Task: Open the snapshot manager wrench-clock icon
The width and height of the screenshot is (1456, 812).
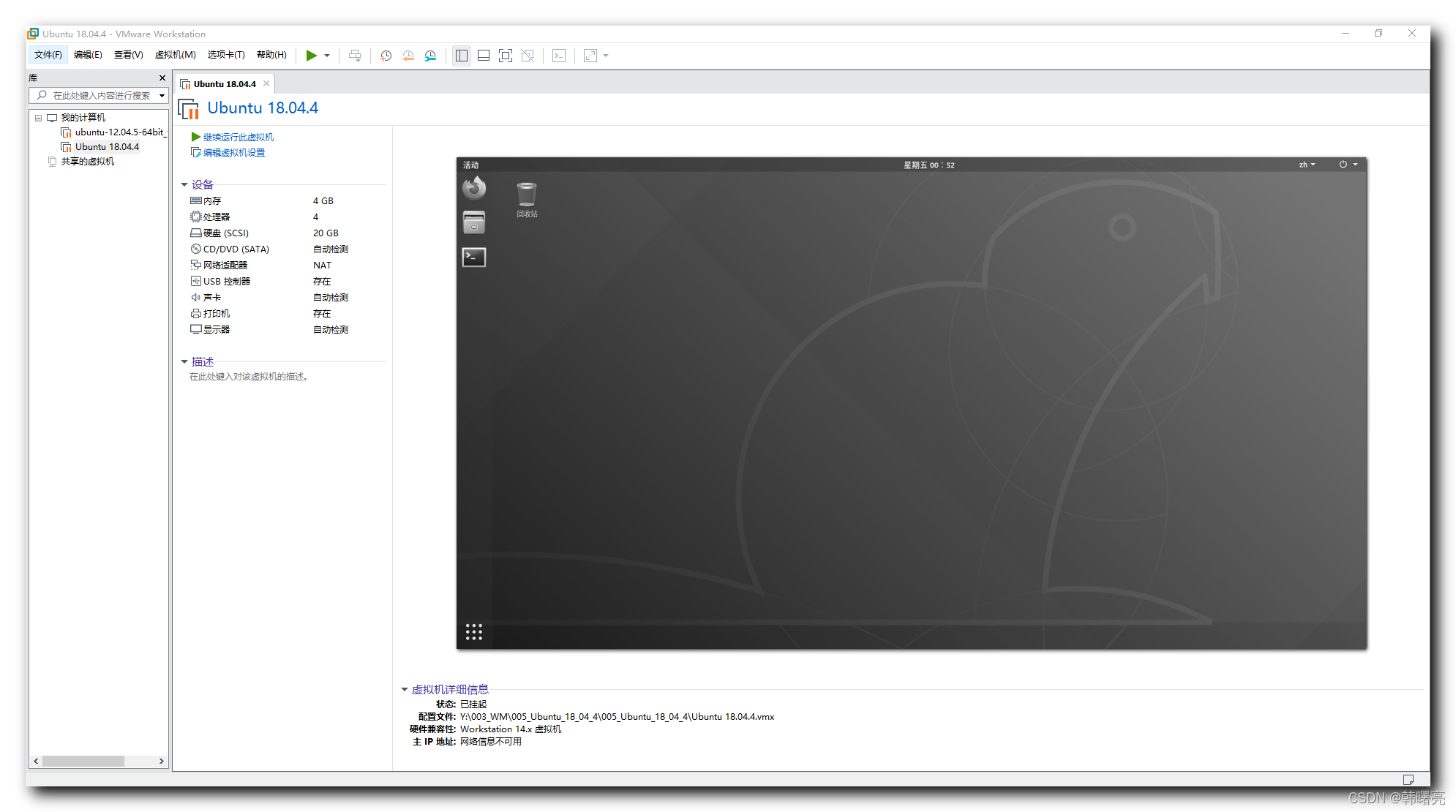Action: [x=430, y=56]
